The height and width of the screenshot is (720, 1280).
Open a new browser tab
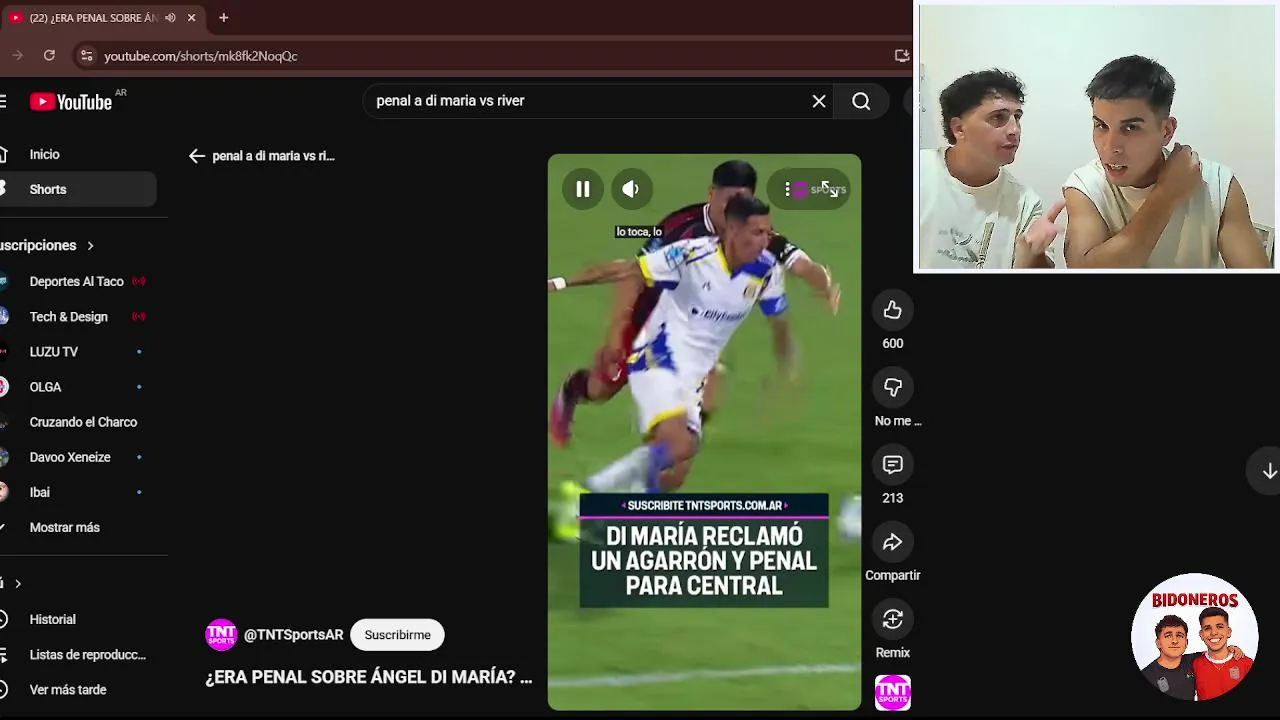coord(223,18)
